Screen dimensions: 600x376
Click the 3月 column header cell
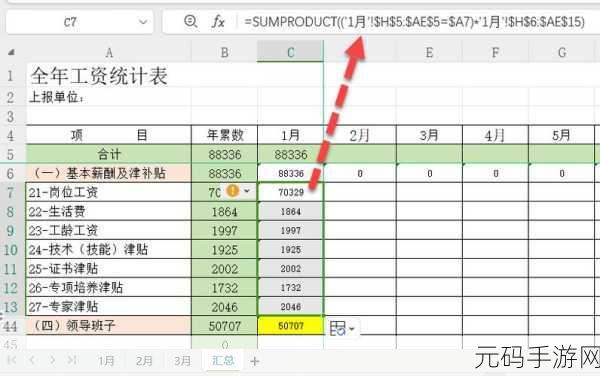[x=429, y=135]
